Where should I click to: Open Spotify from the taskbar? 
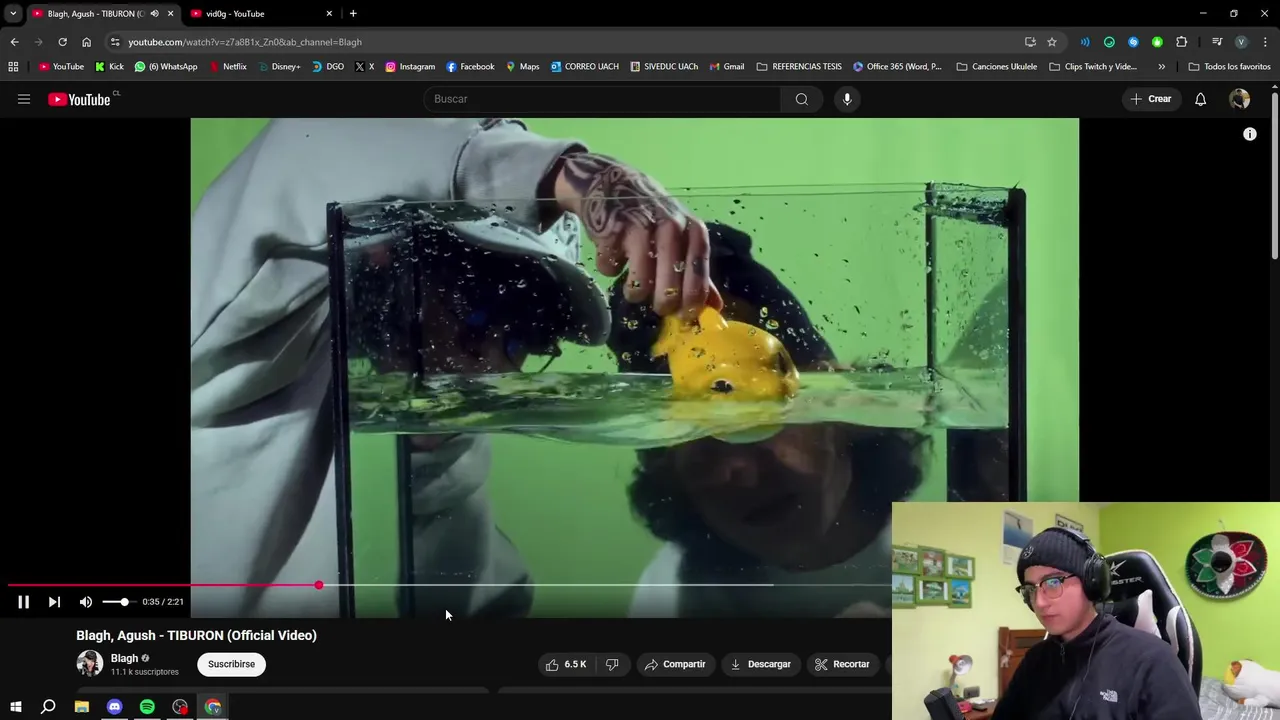click(x=147, y=707)
